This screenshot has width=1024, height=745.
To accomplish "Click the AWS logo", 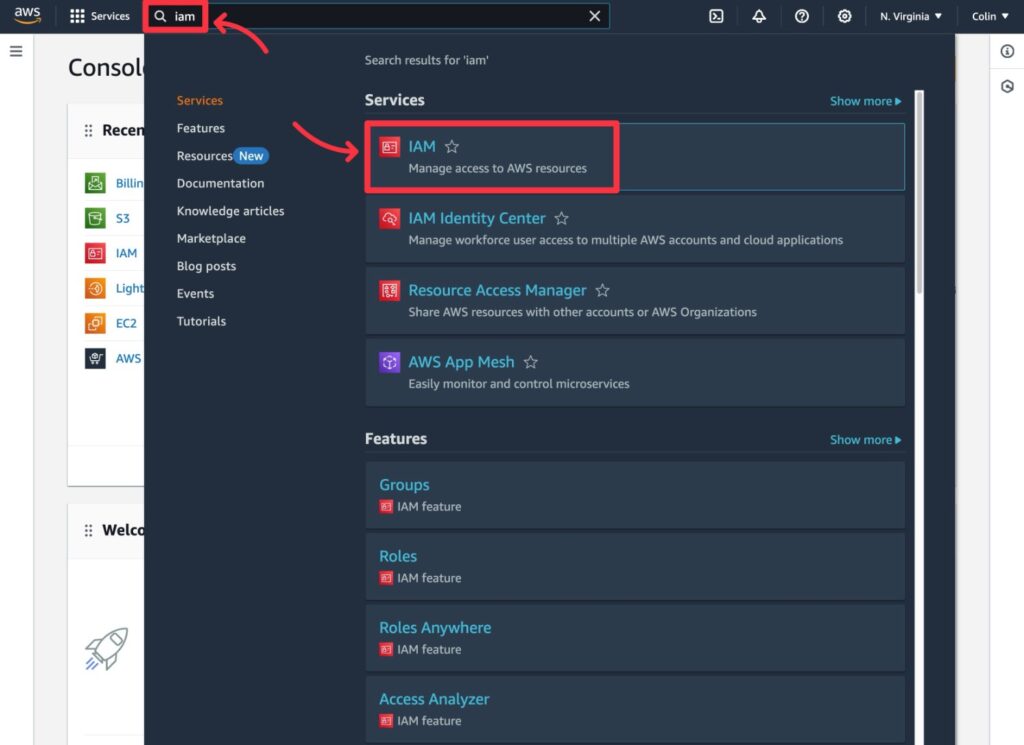I will click(27, 16).
